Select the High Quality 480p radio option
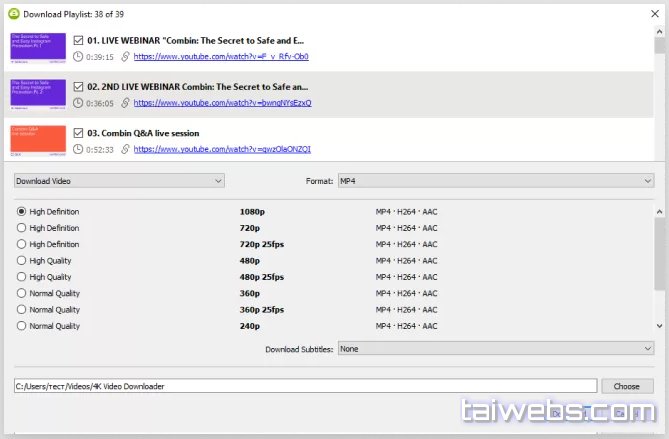 pos(21,260)
